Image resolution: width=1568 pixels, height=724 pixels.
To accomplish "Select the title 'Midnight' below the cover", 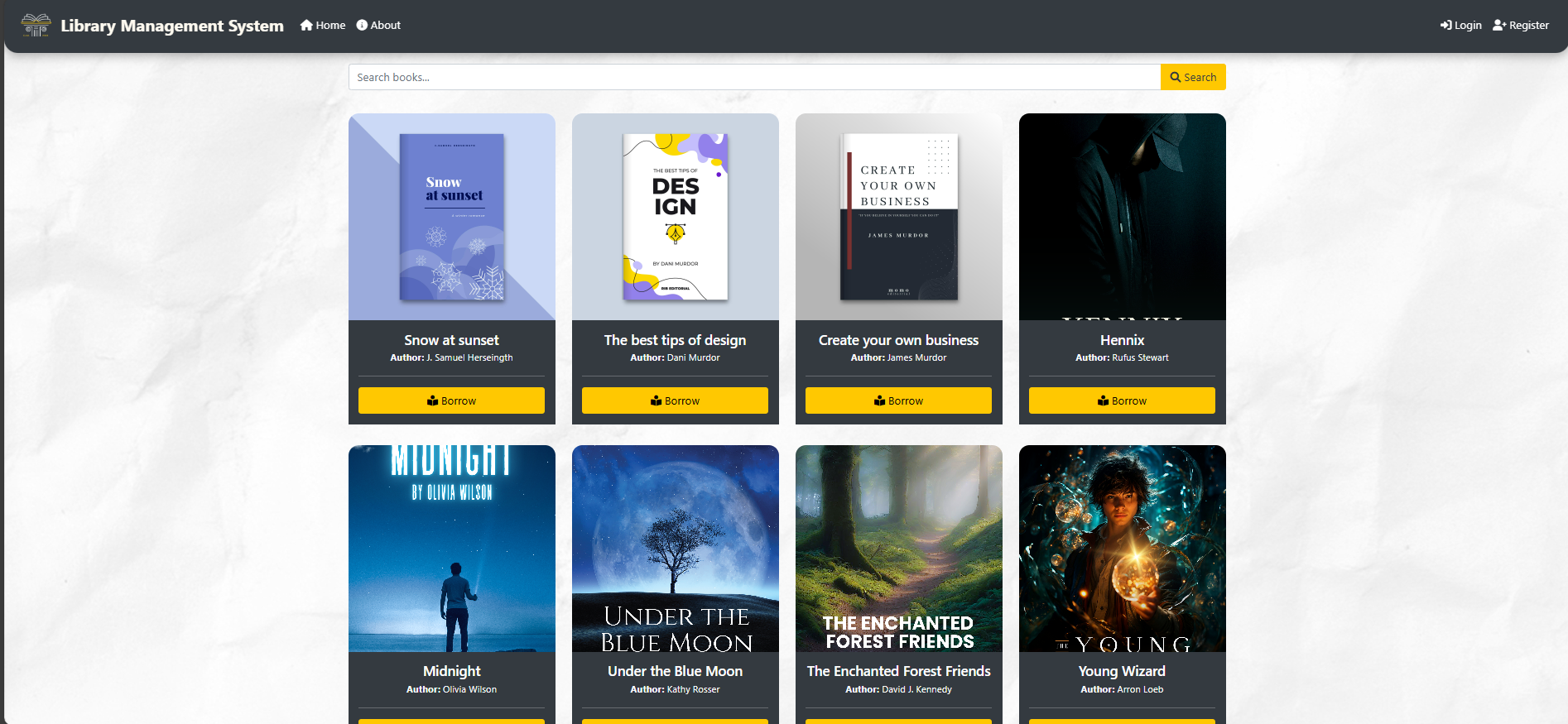I will click(x=452, y=671).
